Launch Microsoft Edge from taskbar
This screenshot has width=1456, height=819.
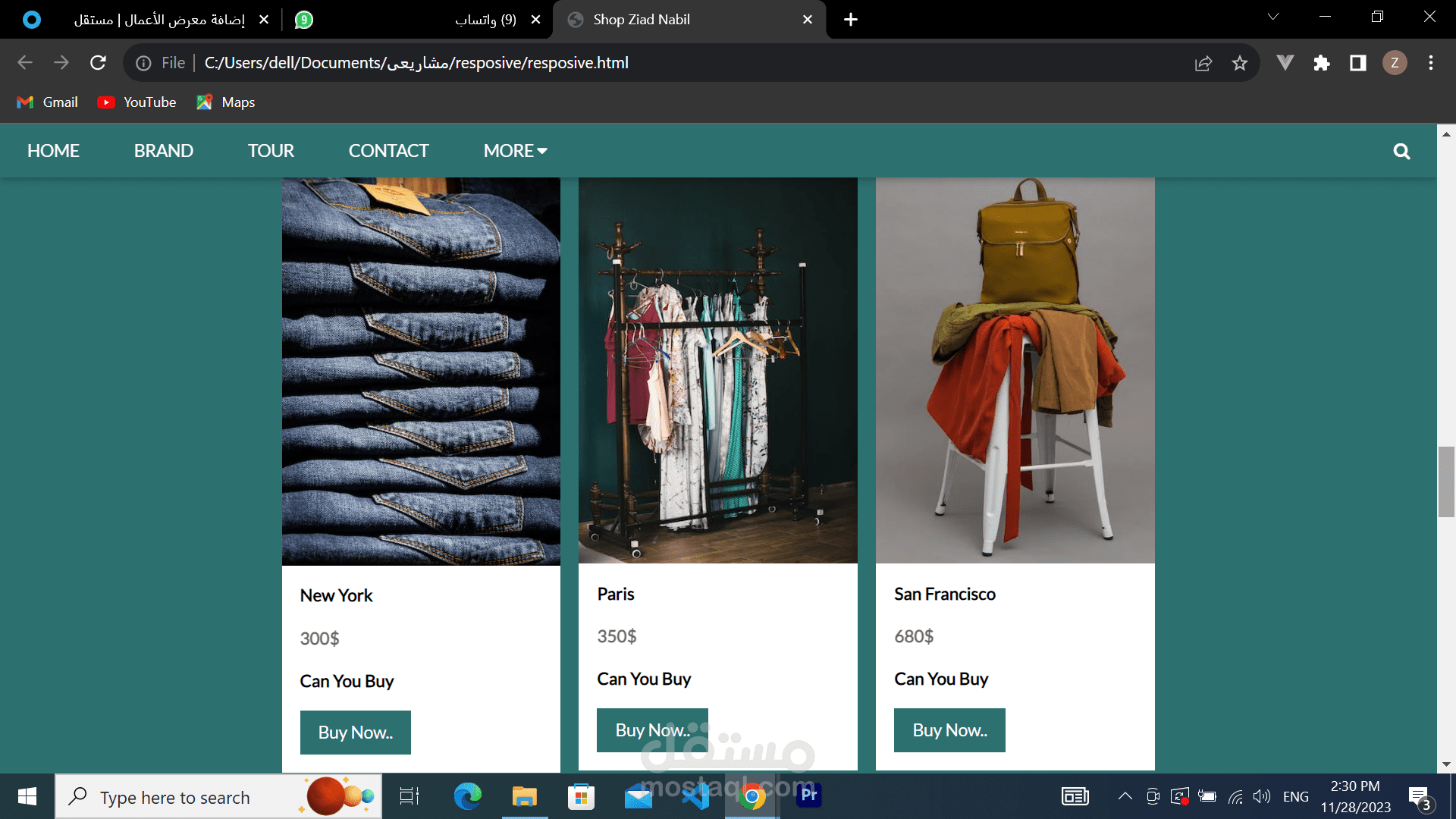(x=467, y=796)
